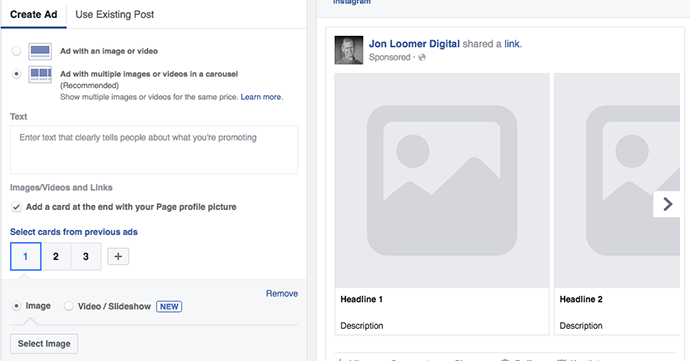
Task: Click the 'Sponsored' label
Action: pyautogui.click(x=389, y=57)
